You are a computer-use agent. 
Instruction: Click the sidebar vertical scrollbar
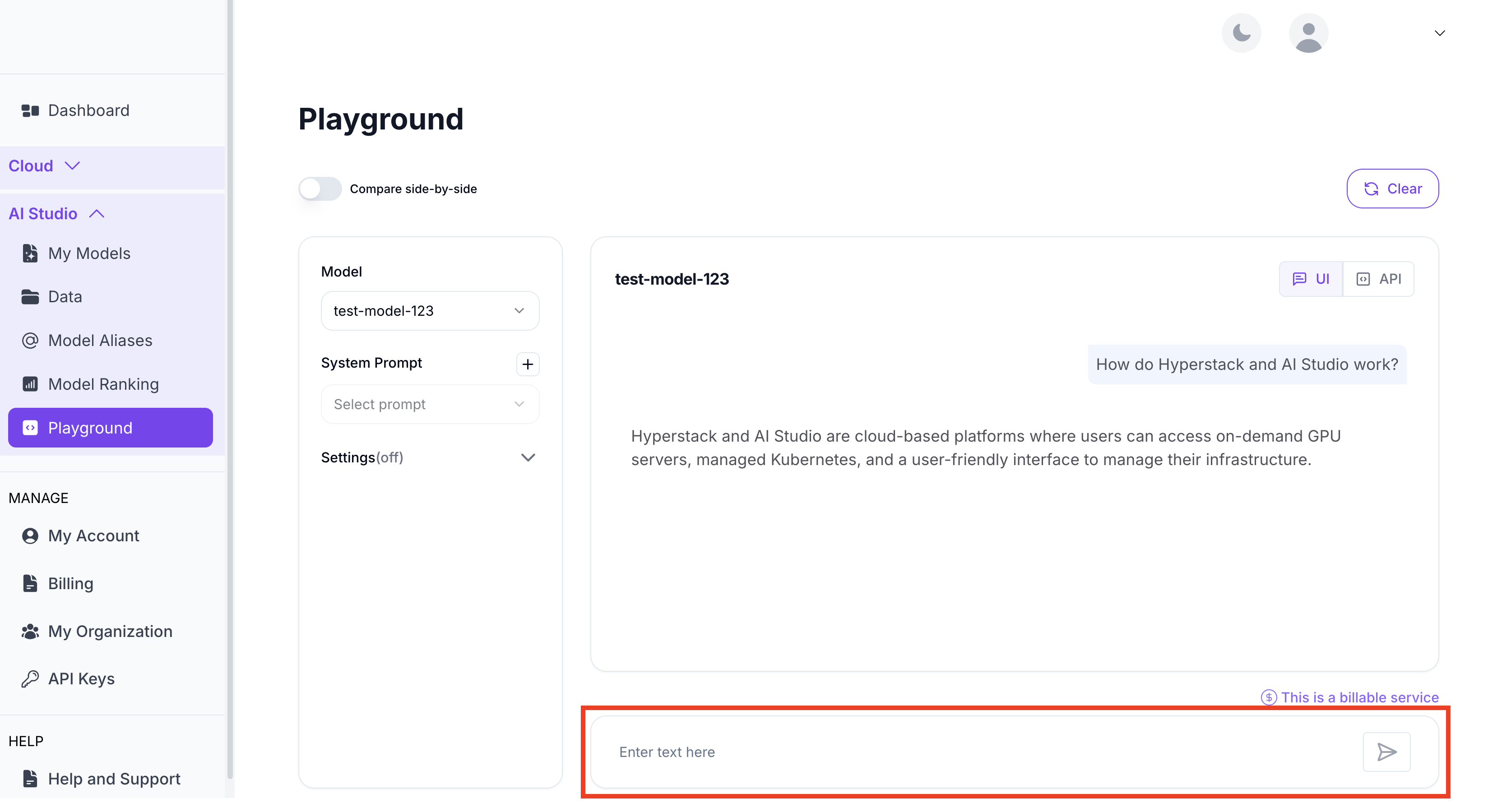click(x=230, y=389)
